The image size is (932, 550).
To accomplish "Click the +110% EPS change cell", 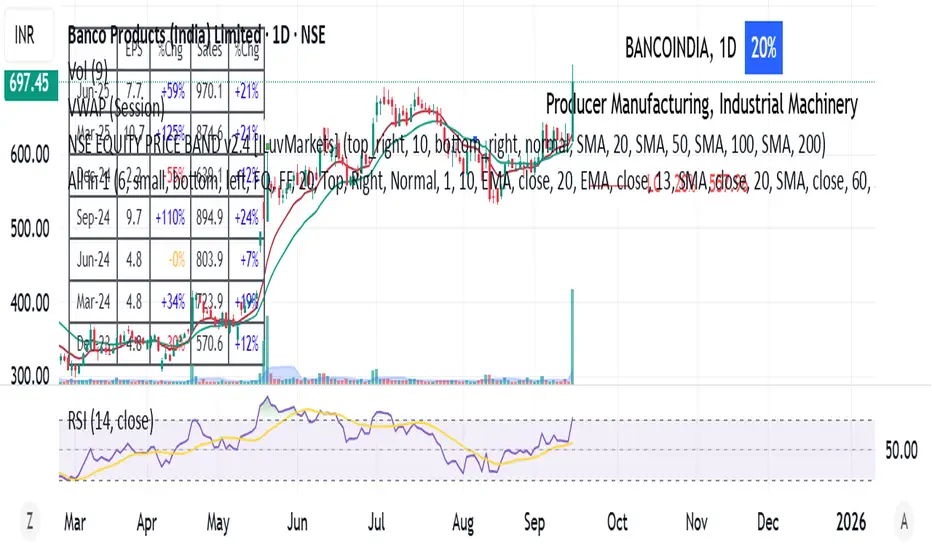I will tap(170, 218).
